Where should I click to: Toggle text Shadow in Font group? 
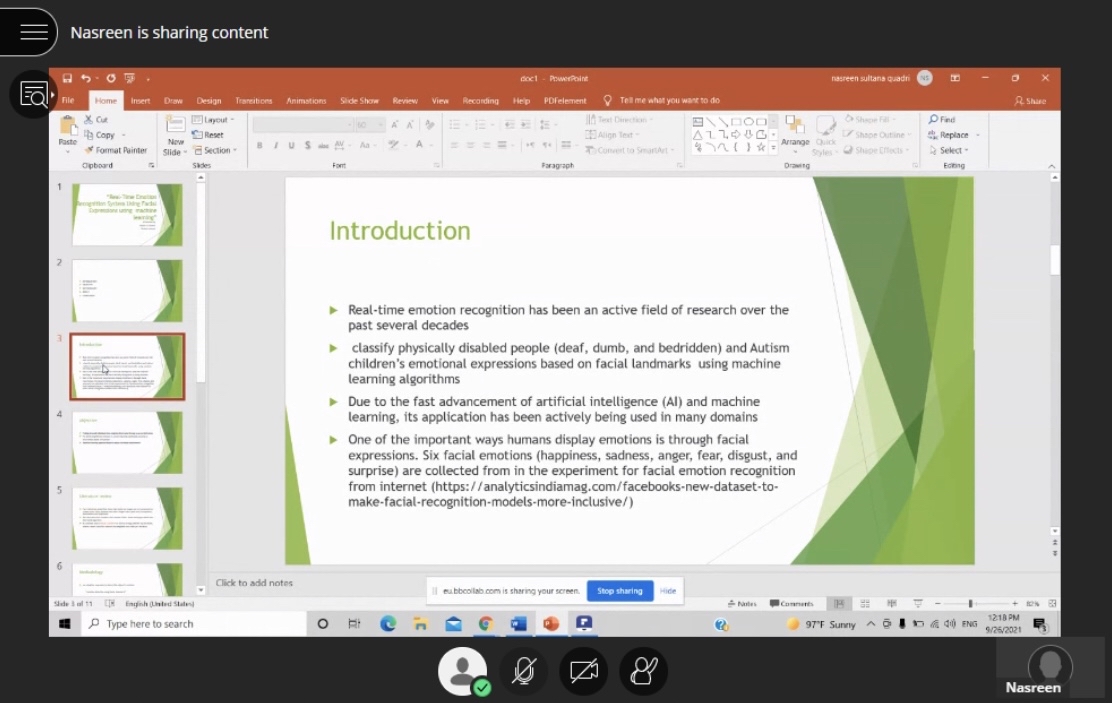click(x=307, y=145)
